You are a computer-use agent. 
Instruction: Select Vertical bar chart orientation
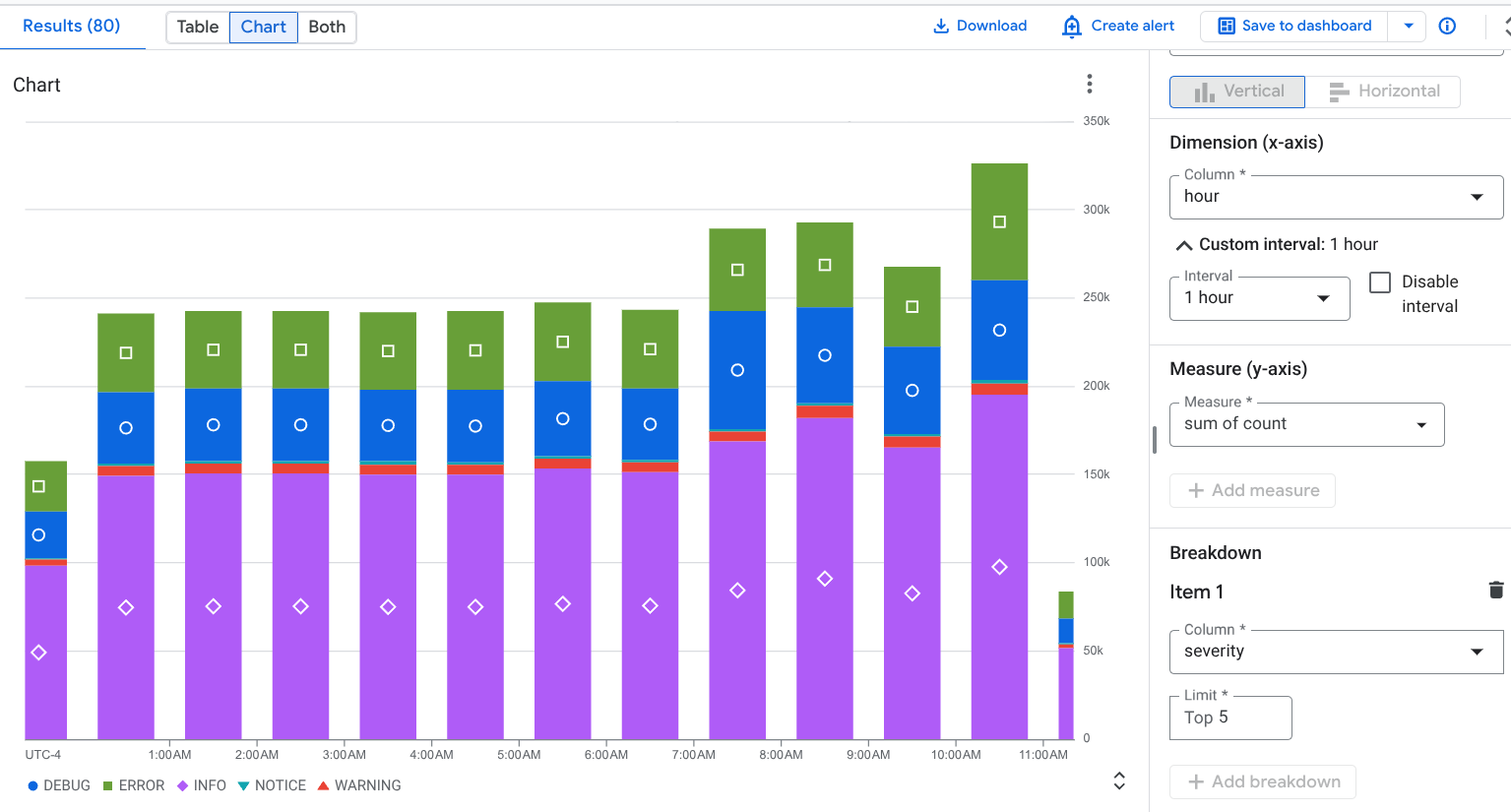click(x=1237, y=92)
